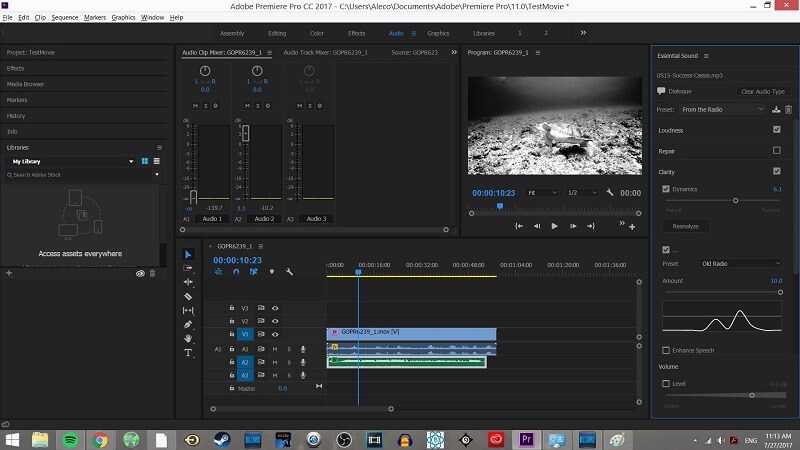Select the Type tool
The width and height of the screenshot is (800, 450).
coord(188,353)
